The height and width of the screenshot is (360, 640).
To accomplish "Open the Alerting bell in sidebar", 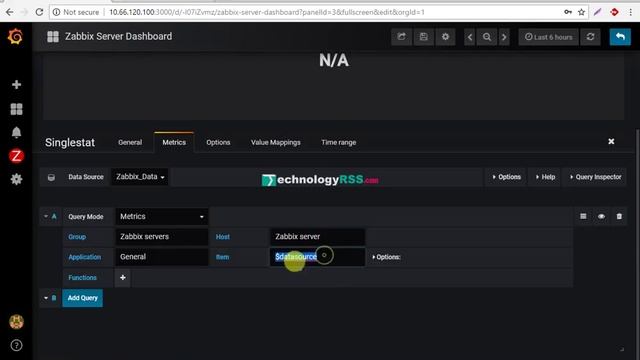I will [16, 133].
